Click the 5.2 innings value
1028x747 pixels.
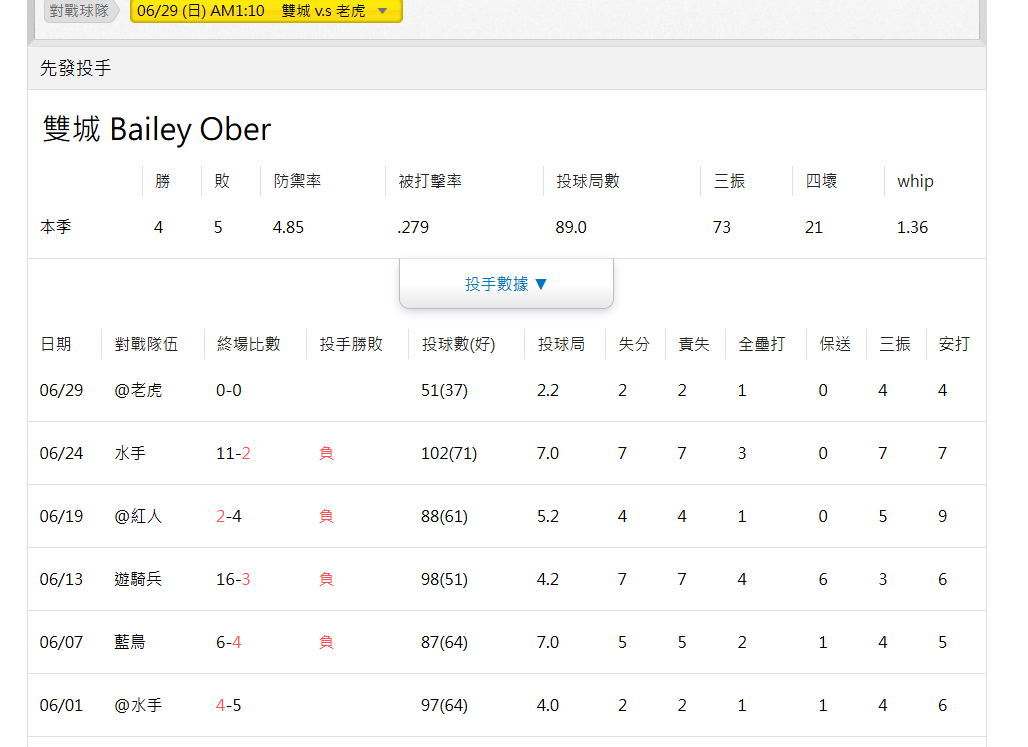[x=548, y=517]
